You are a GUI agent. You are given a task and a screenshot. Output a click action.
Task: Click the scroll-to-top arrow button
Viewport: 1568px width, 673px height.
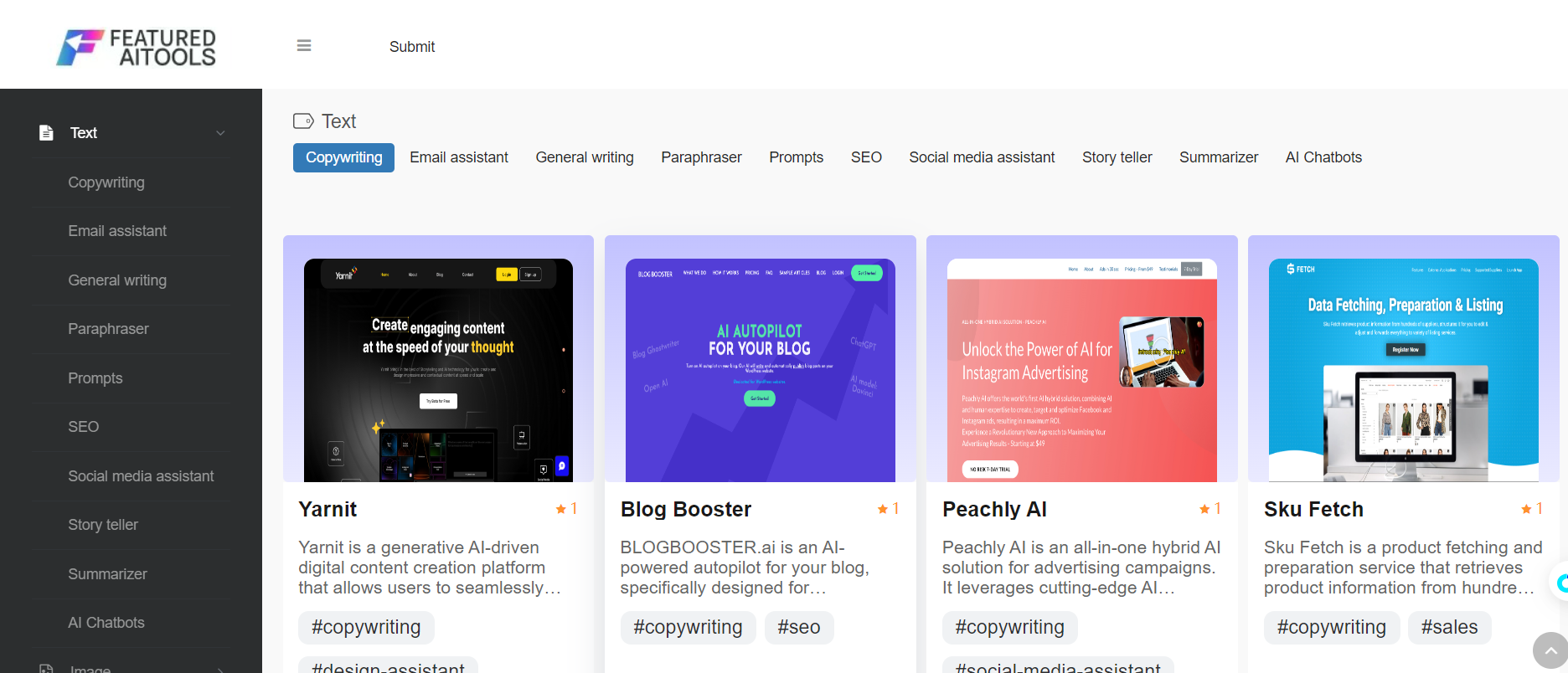[1550, 650]
